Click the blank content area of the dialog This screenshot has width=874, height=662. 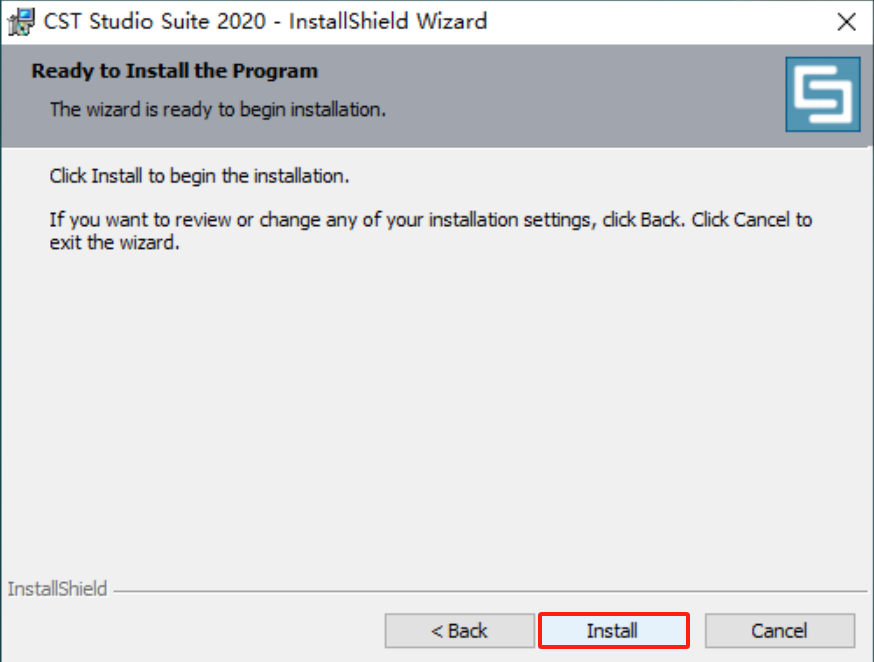pos(435,412)
